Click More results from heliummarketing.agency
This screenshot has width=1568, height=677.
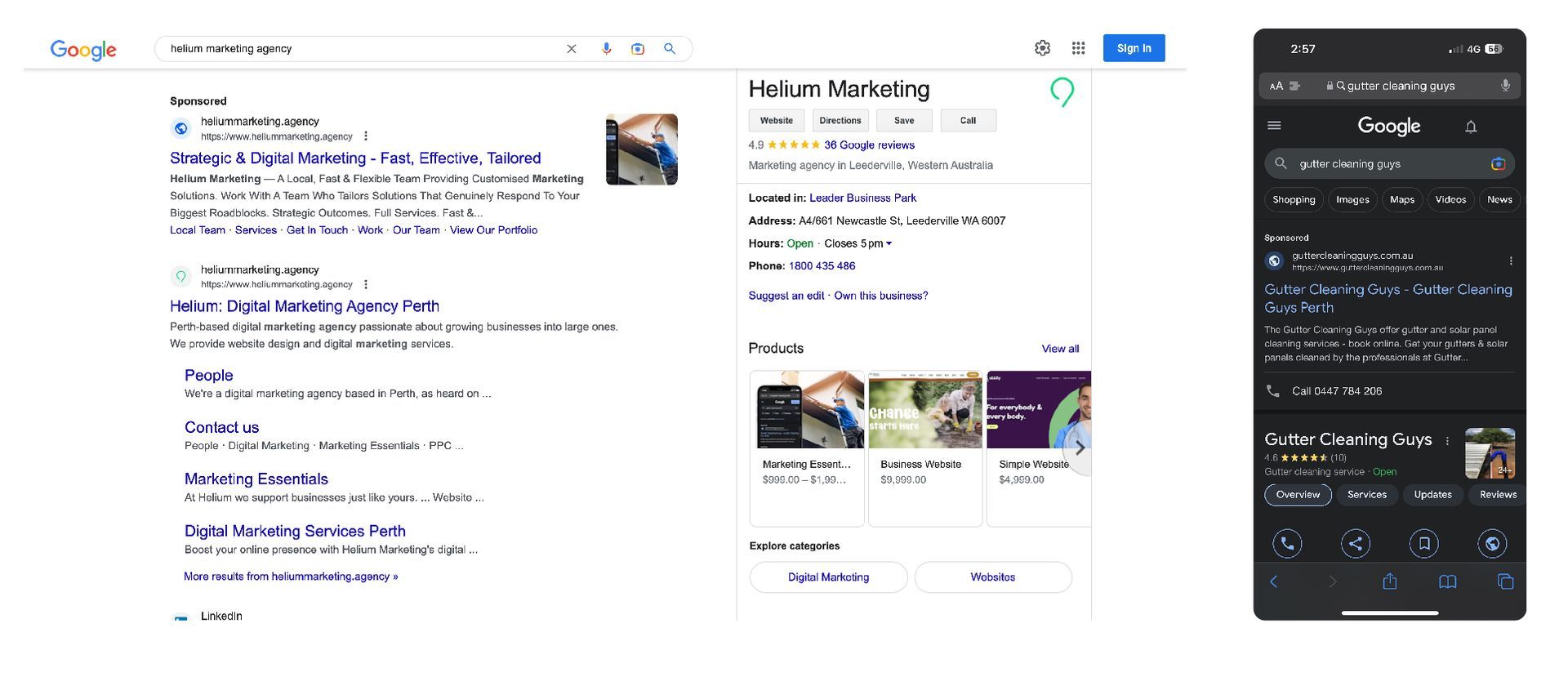pos(291,577)
